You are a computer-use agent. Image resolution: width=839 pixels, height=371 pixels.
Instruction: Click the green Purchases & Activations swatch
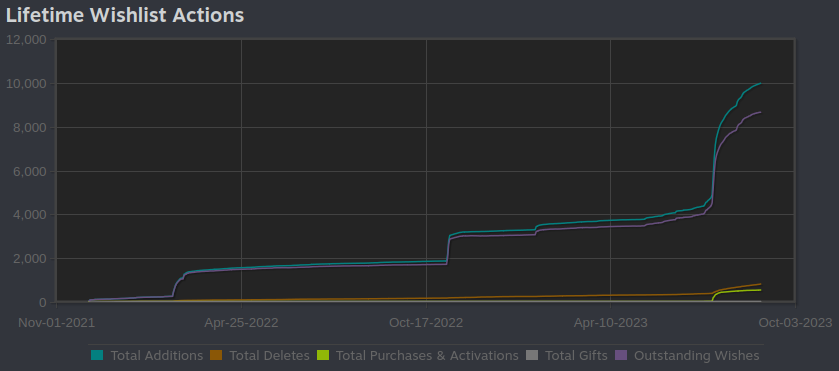(x=323, y=355)
